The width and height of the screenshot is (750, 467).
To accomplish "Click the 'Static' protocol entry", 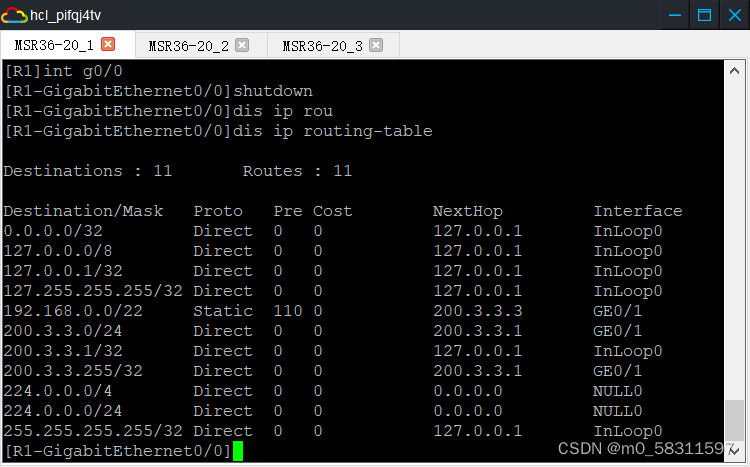I will click(x=223, y=311).
